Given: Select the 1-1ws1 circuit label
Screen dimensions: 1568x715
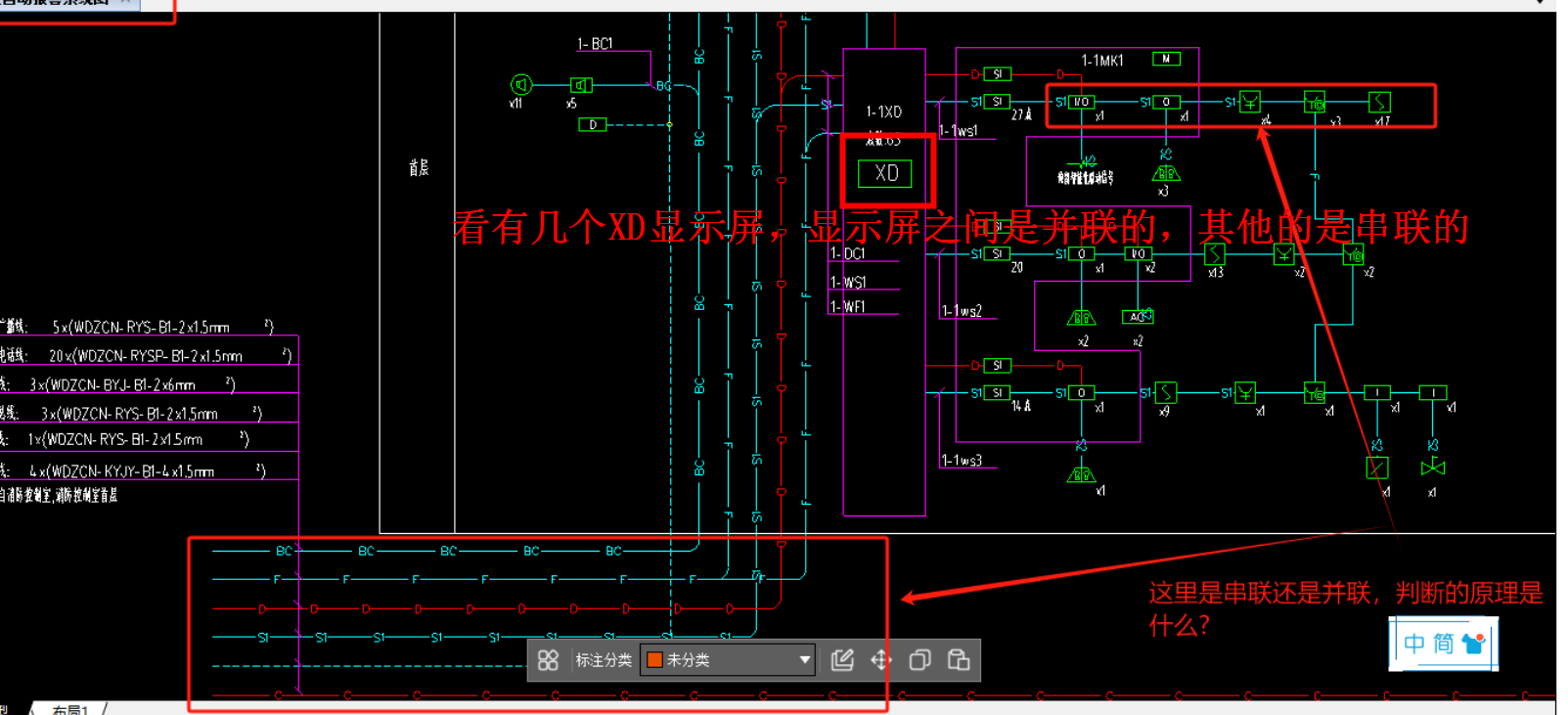Looking at the screenshot, I should point(959,130).
